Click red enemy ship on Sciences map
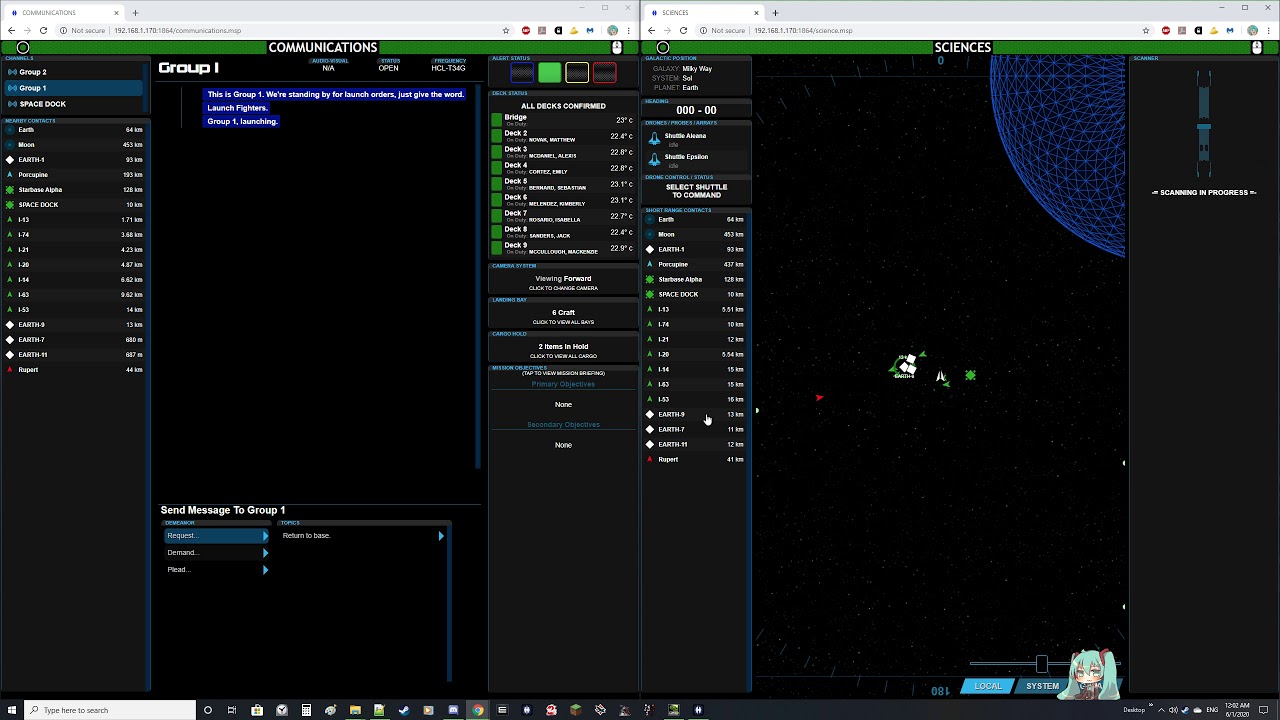The image size is (1280, 720). (x=819, y=398)
